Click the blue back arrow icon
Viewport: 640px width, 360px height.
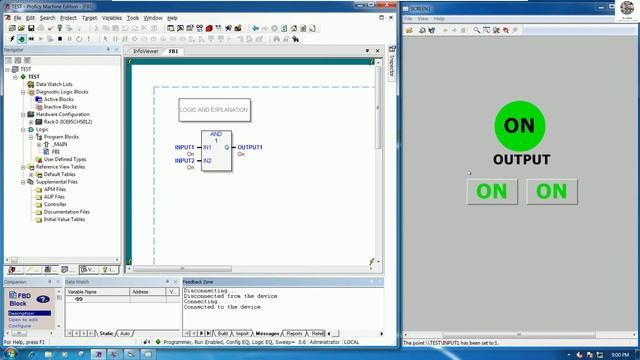(x=256, y=29)
